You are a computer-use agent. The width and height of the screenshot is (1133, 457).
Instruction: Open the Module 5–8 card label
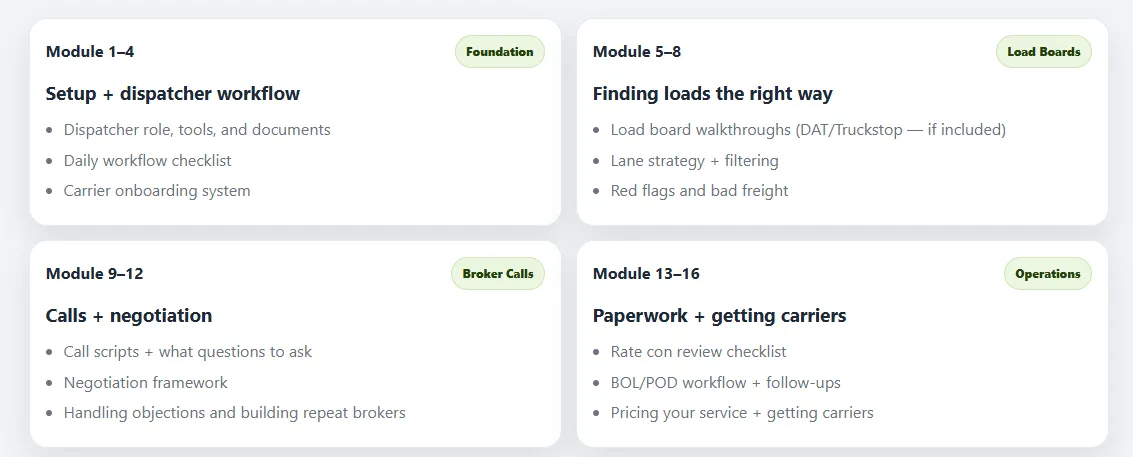click(x=637, y=52)
